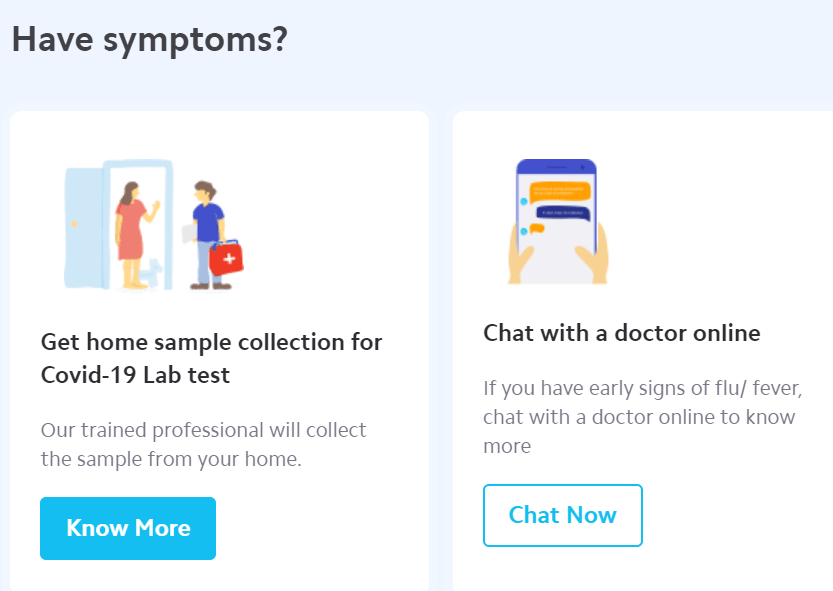
Task: Click the flu/fever signs description text
Action: pyautogui.click(x=644, y=416)
